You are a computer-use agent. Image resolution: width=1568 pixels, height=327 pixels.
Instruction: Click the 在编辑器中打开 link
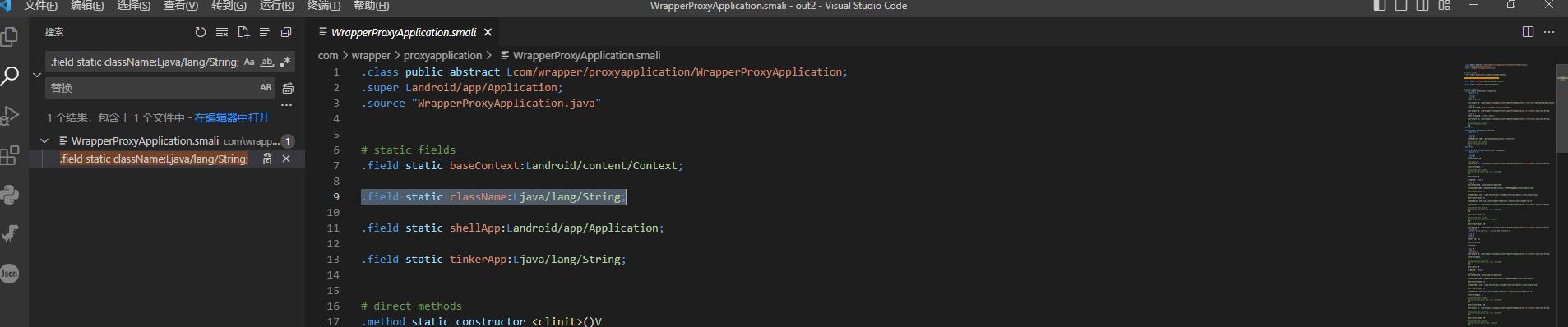click(x=232, y=117)
